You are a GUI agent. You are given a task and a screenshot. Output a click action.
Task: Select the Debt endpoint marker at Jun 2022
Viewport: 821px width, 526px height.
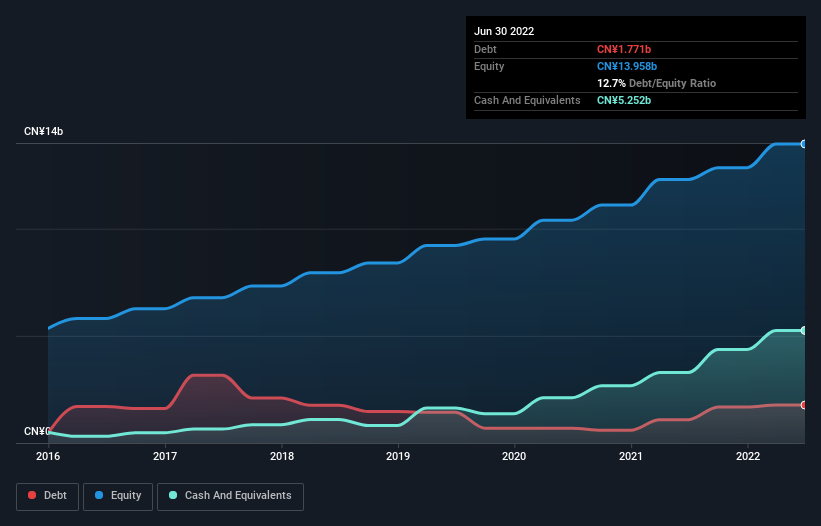point(804,405)
